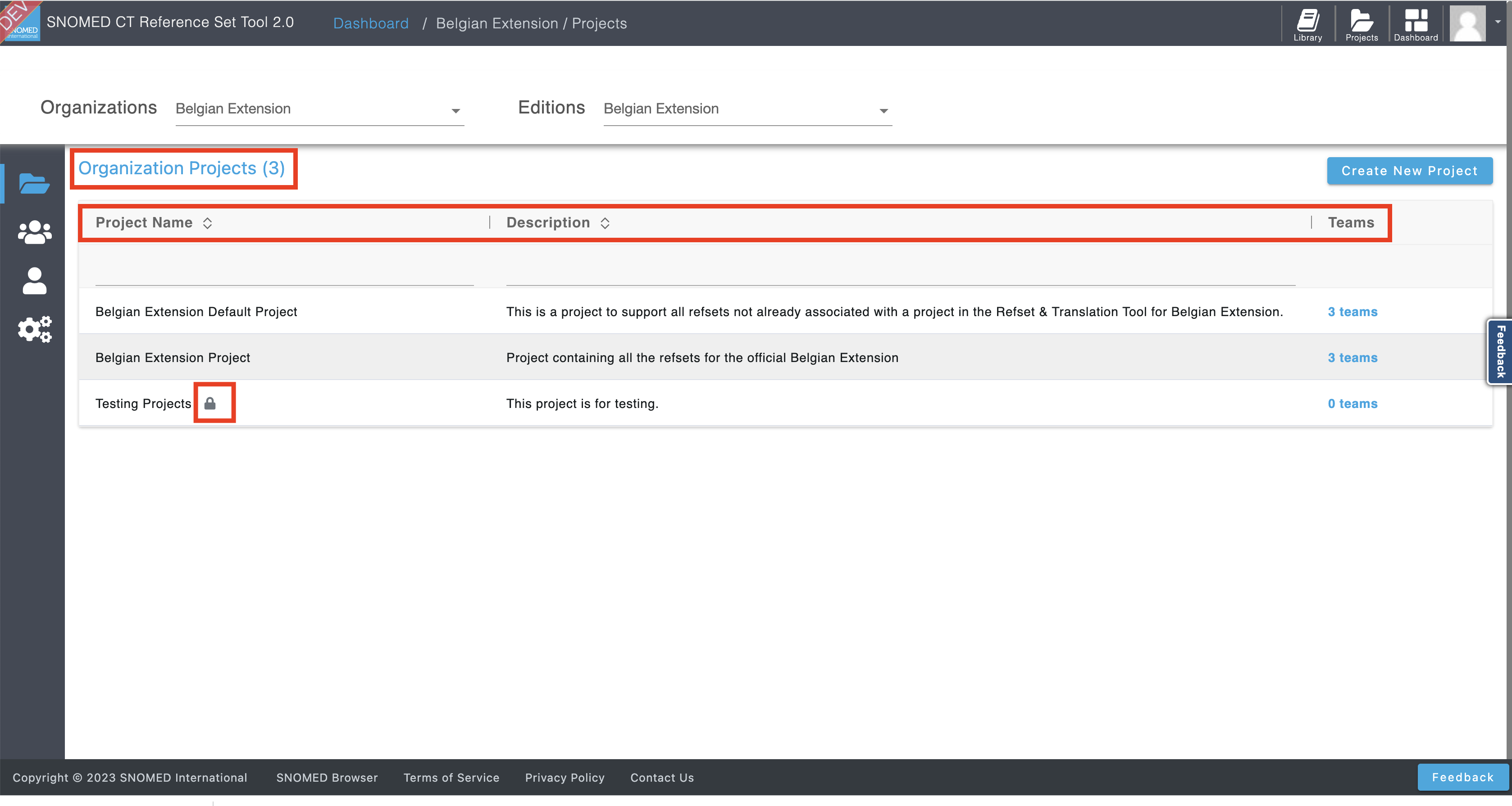Click the Project Name filter field

(284, 272)
